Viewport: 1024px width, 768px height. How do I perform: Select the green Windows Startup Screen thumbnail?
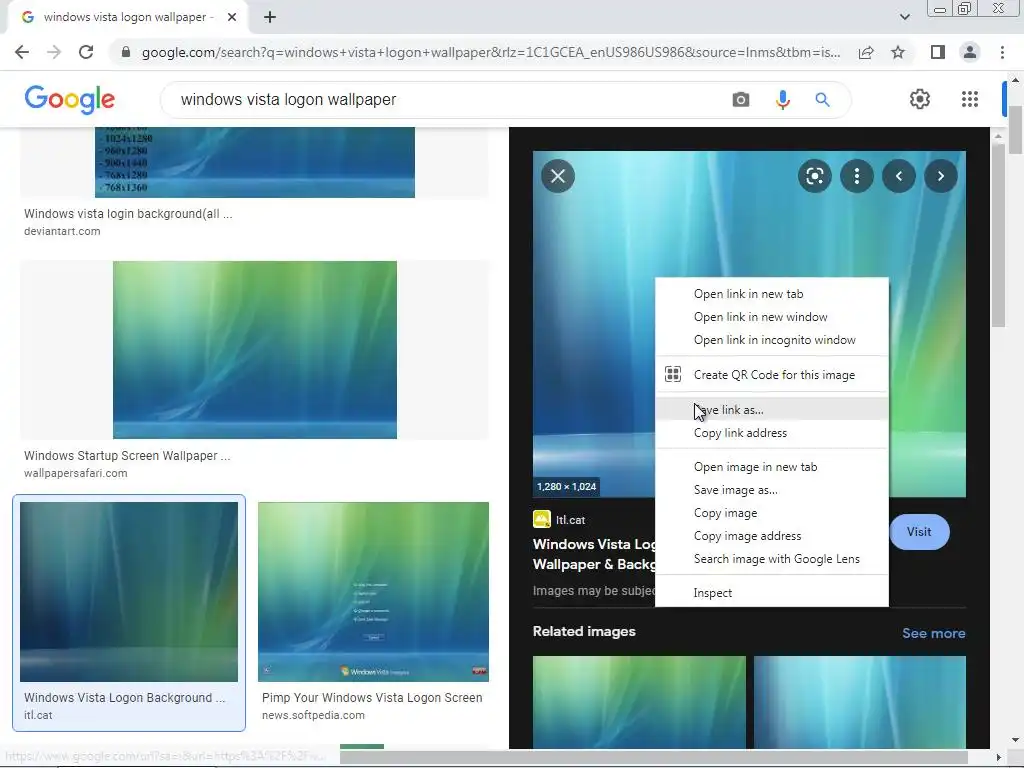point(255,350)
